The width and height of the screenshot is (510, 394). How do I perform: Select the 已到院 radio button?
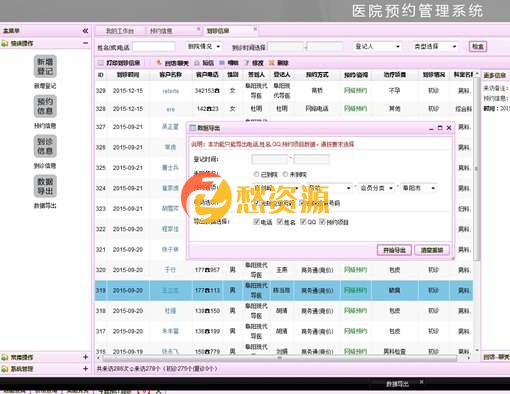[256, 174]
